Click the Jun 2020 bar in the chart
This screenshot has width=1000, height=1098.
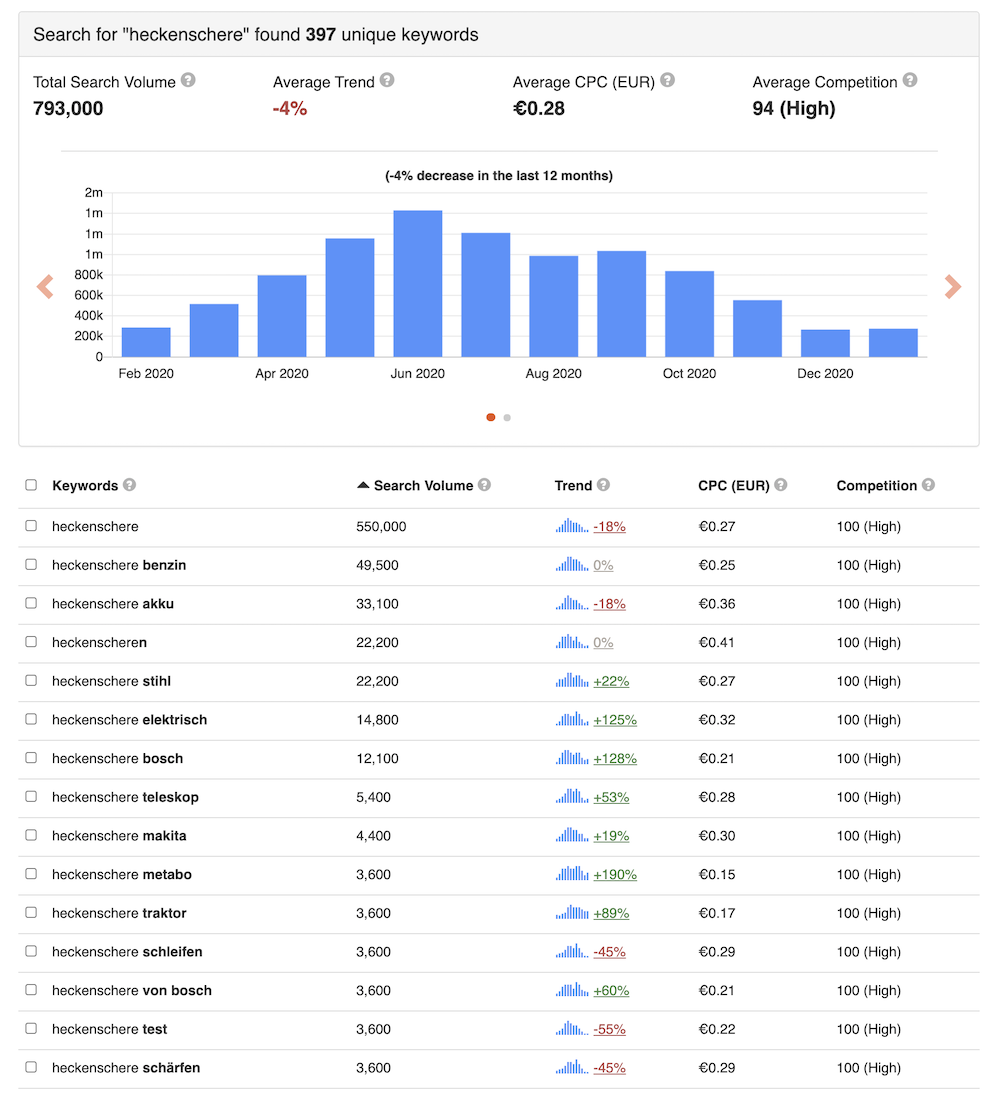point(418,284)
